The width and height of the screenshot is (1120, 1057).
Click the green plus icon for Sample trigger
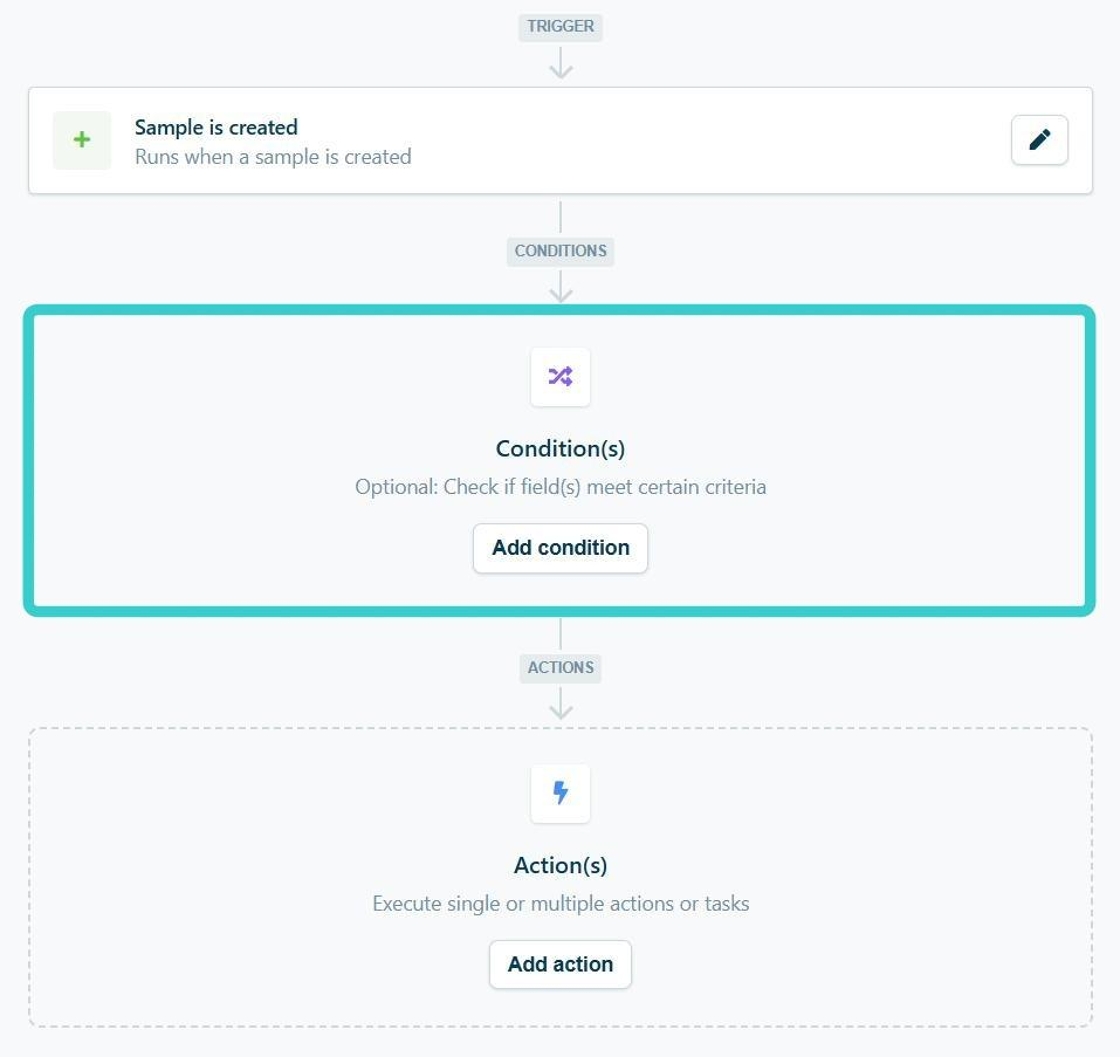tap(82, 140)
